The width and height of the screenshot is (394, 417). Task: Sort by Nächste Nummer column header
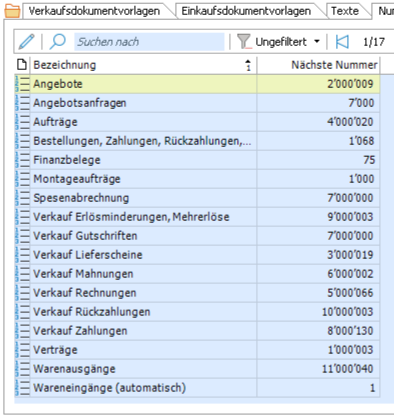tap(318, 65)
